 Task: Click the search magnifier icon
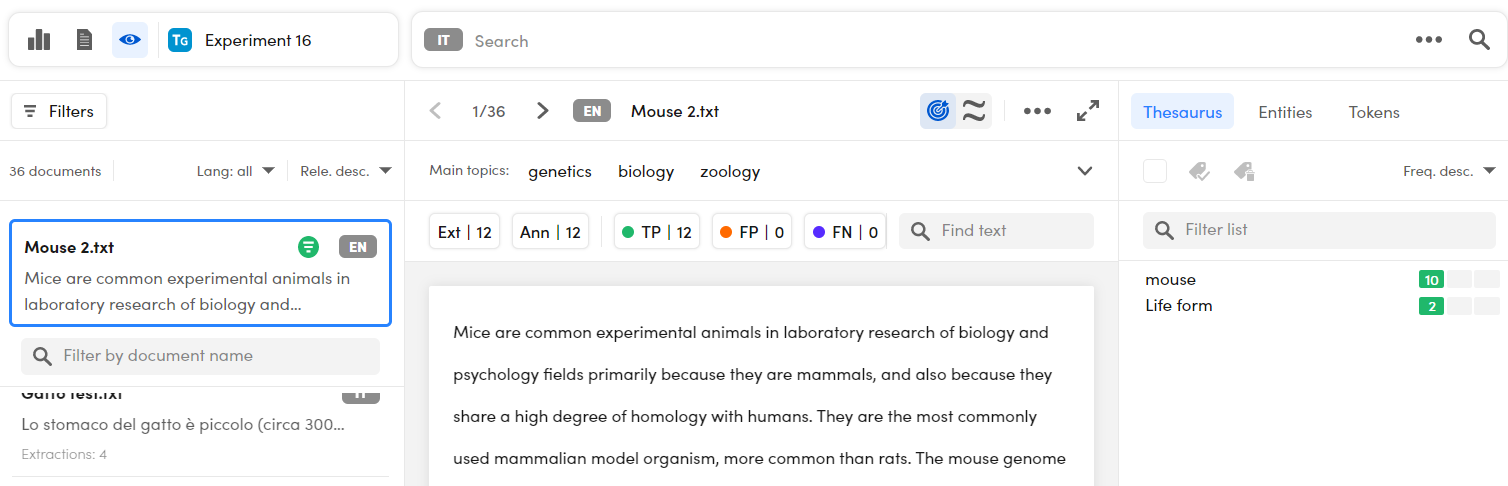[x=1479, y=40]
